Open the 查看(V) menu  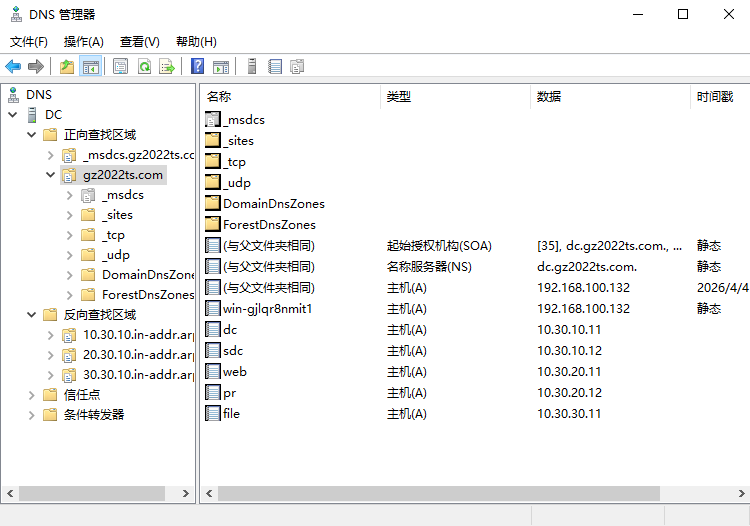139,42
